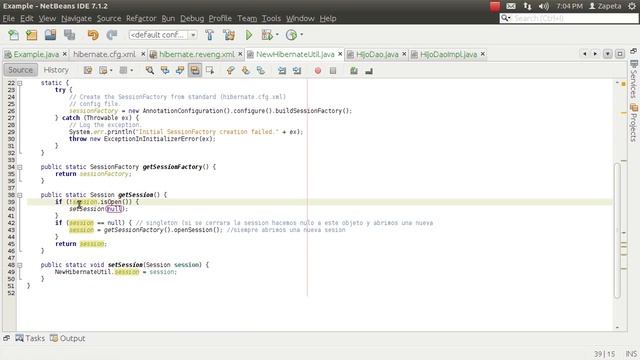Click Find Next Occurrence icon
Image resolution: width=640 pixels, height=360 pixels.
point(180,71)
